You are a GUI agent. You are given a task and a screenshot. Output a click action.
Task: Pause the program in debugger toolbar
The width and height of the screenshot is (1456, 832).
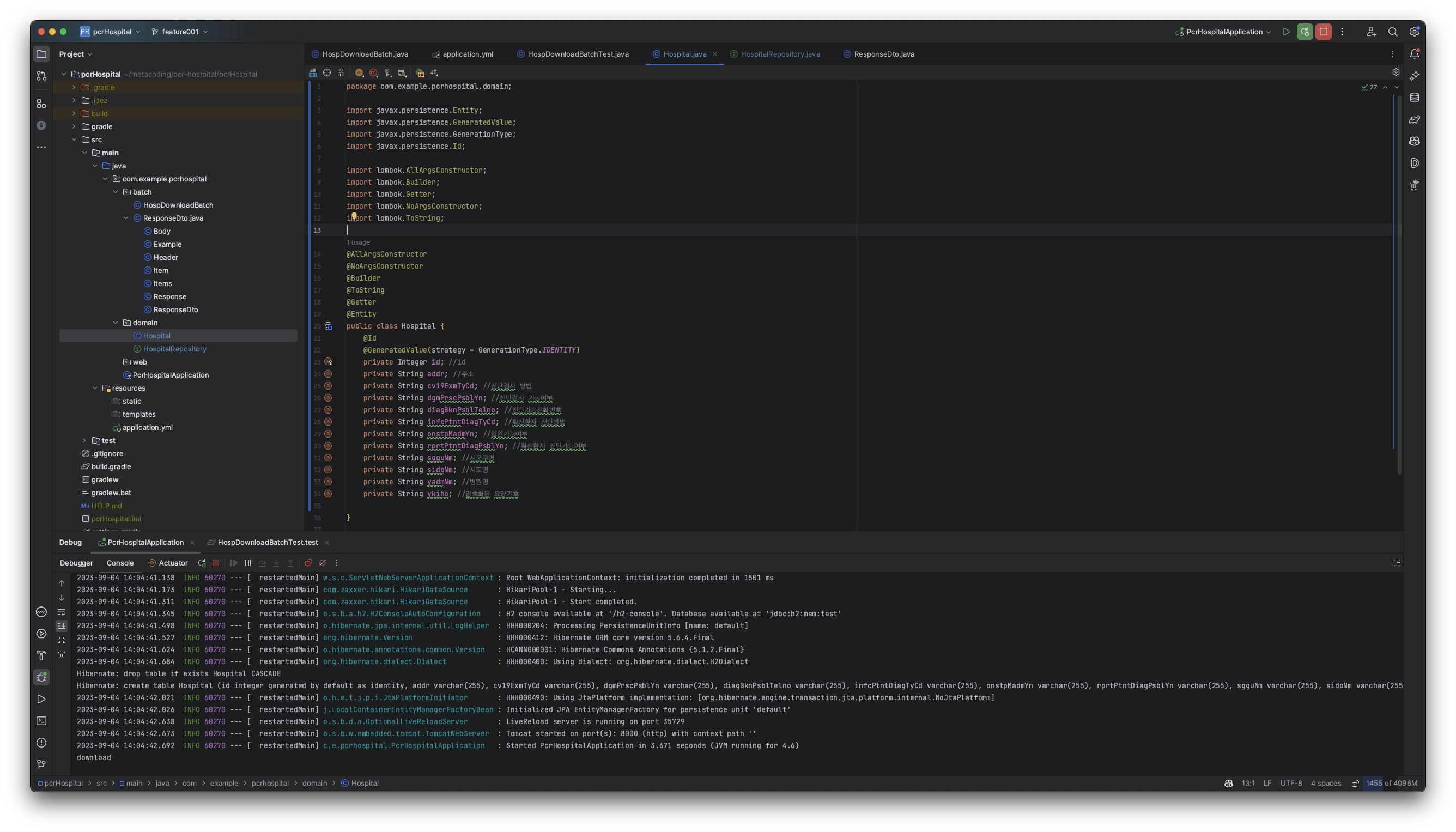pos(248,563)
